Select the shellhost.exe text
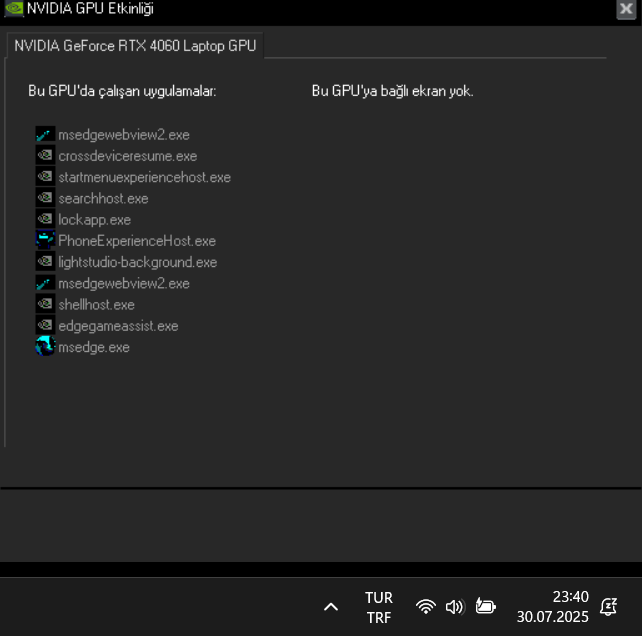 click(96, 305)
